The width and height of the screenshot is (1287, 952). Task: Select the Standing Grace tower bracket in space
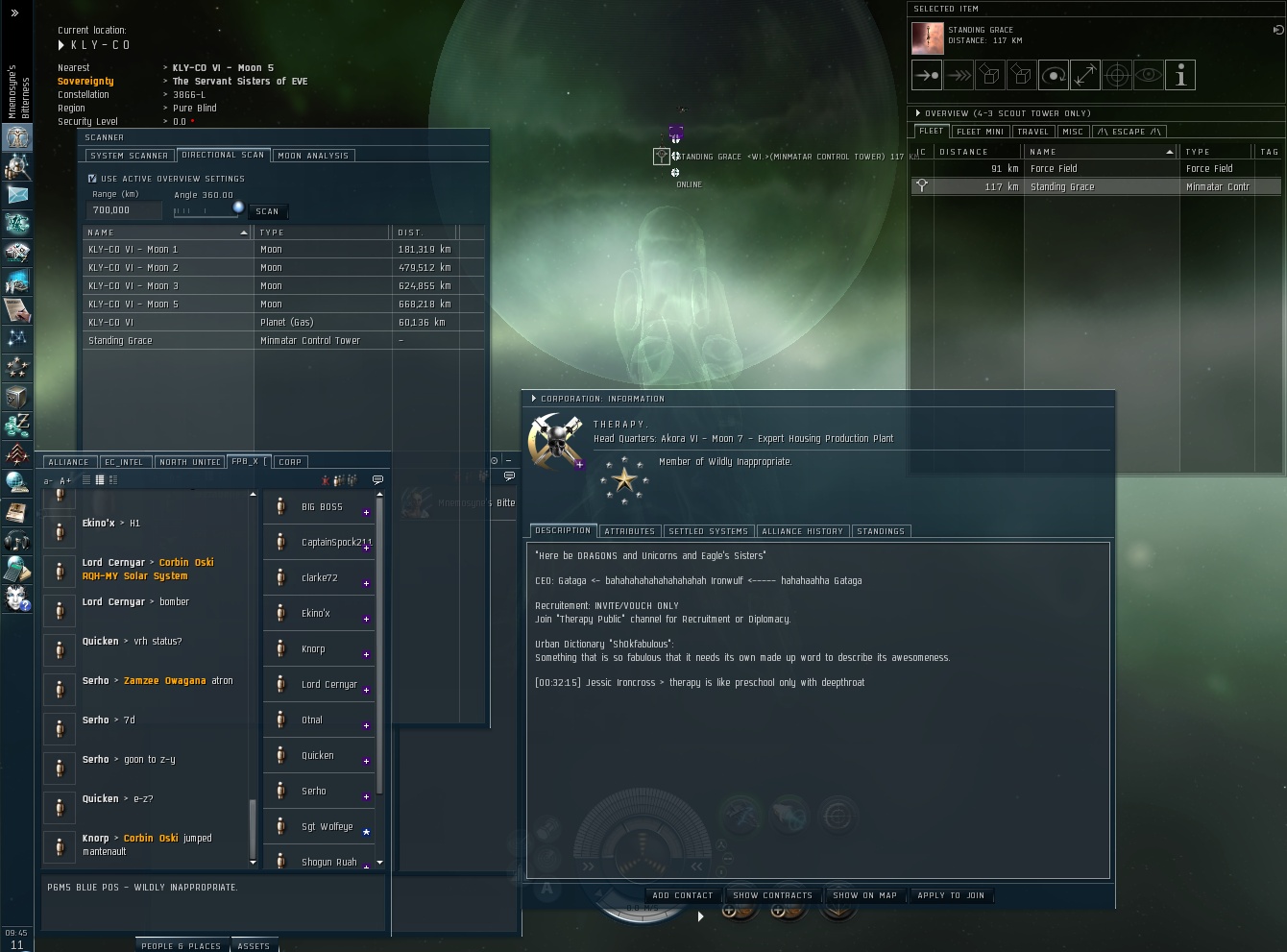click(x=662, y=157)
